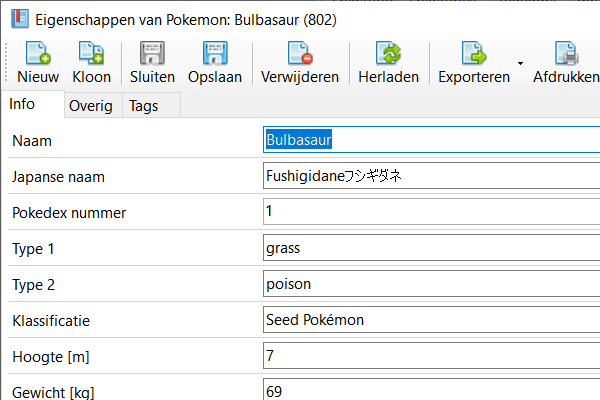Expand the Exporteren dropdown arrow
Viewport: 600px width, 400px height.
click(x=520, y=64)
